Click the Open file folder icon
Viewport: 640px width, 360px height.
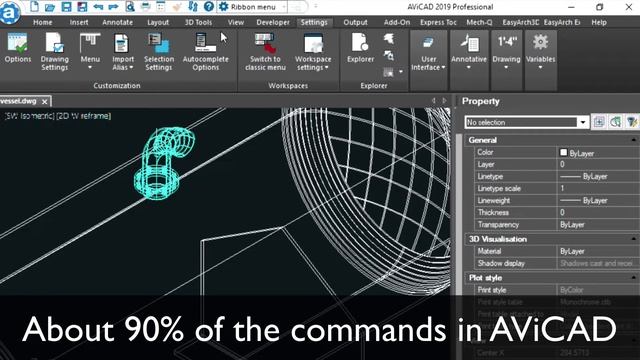coord(50,7)
